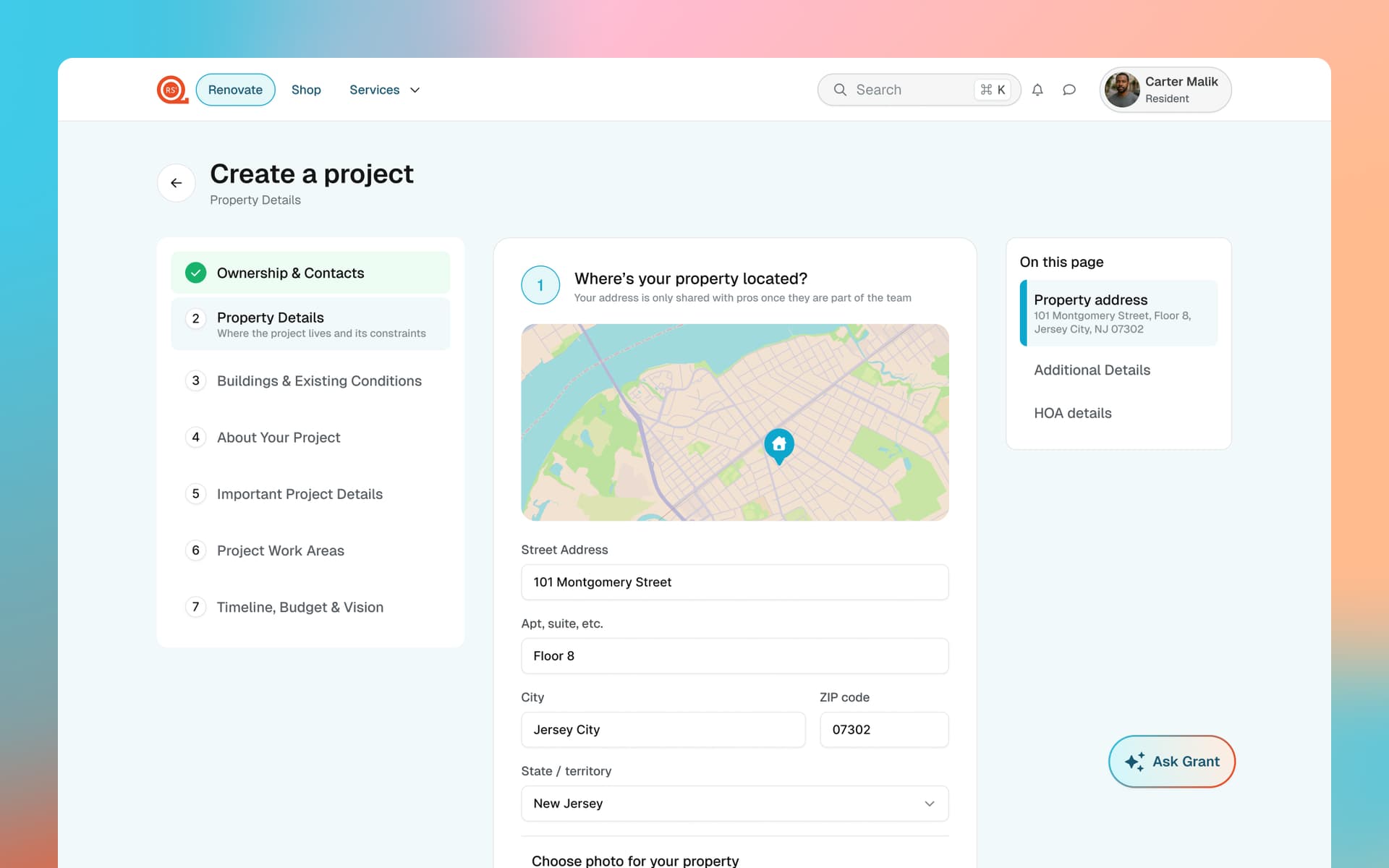Click Carter Malik's avatar photo

click(1122, 90)
